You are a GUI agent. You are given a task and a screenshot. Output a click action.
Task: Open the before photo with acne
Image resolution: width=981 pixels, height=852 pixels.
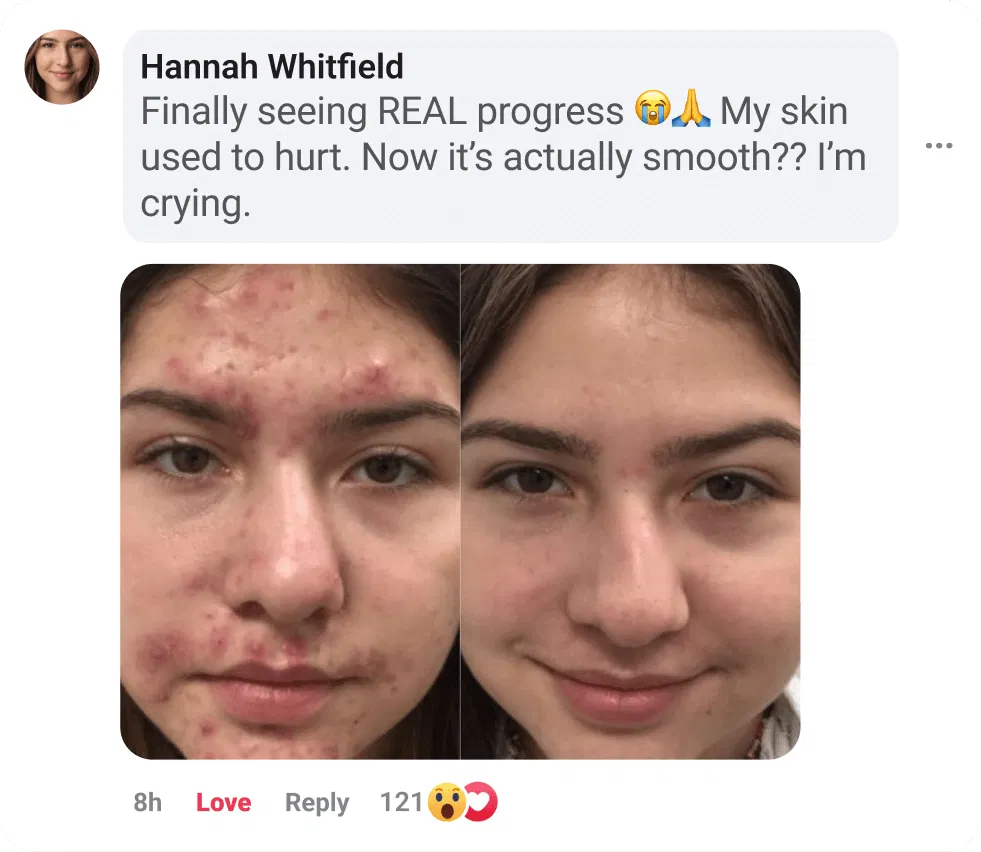[290, 512]
